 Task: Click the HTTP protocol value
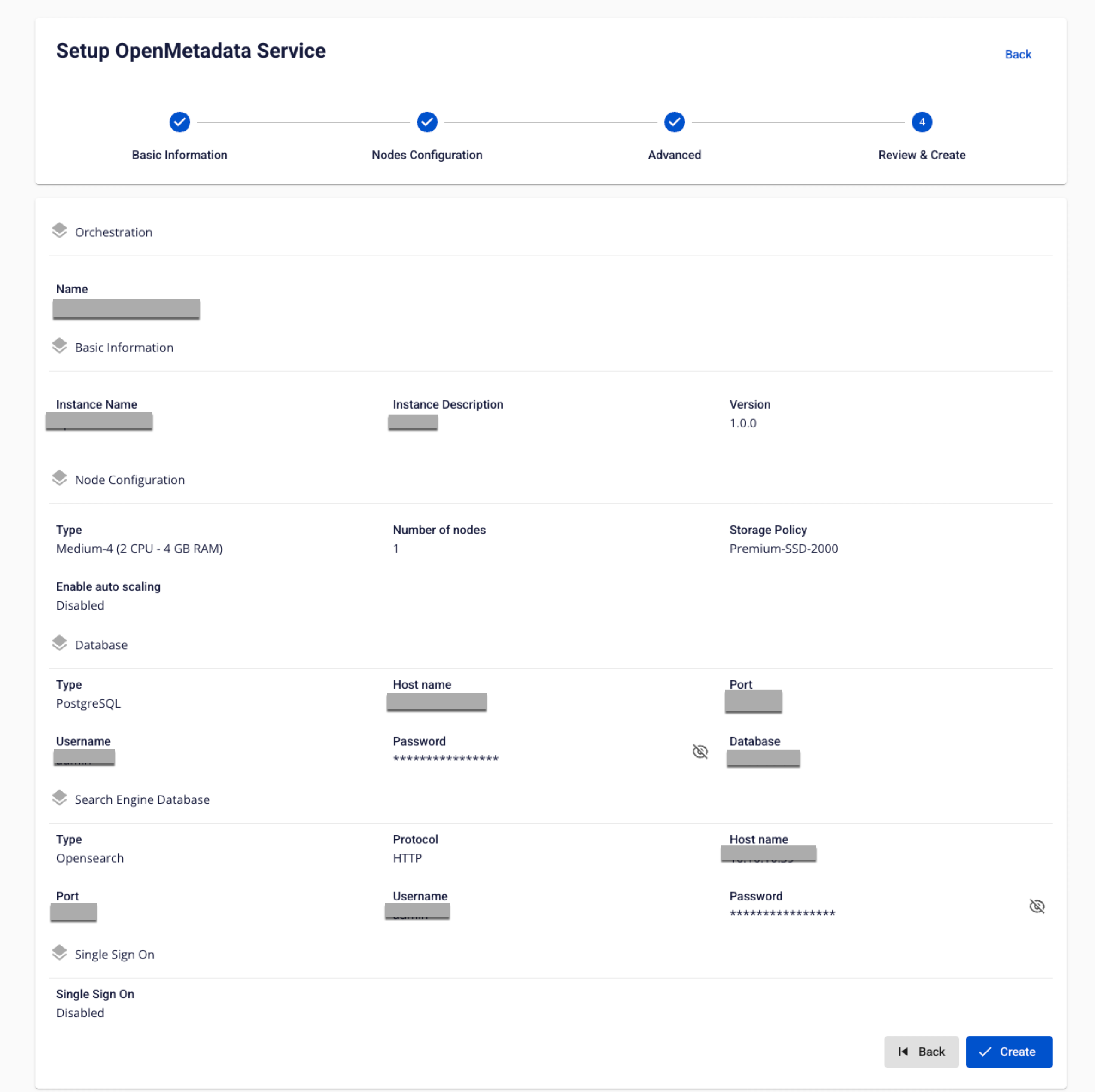pyautogui.click(x=407, y=858)
